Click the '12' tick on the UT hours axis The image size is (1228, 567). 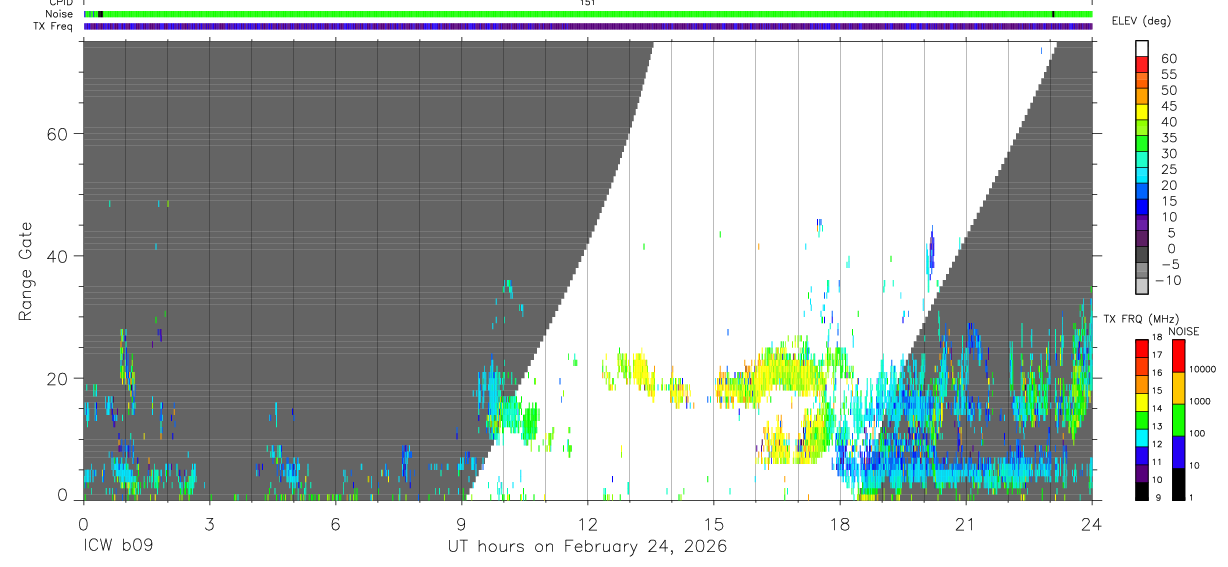[587, 524]
